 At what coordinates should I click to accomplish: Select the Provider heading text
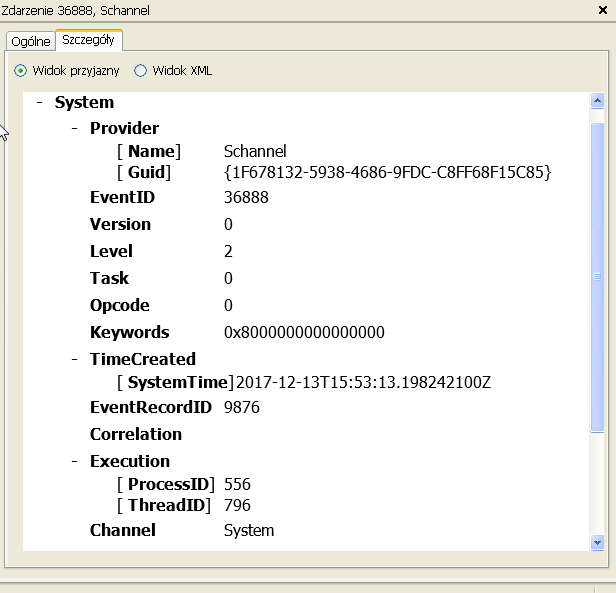tap(125, 128)
